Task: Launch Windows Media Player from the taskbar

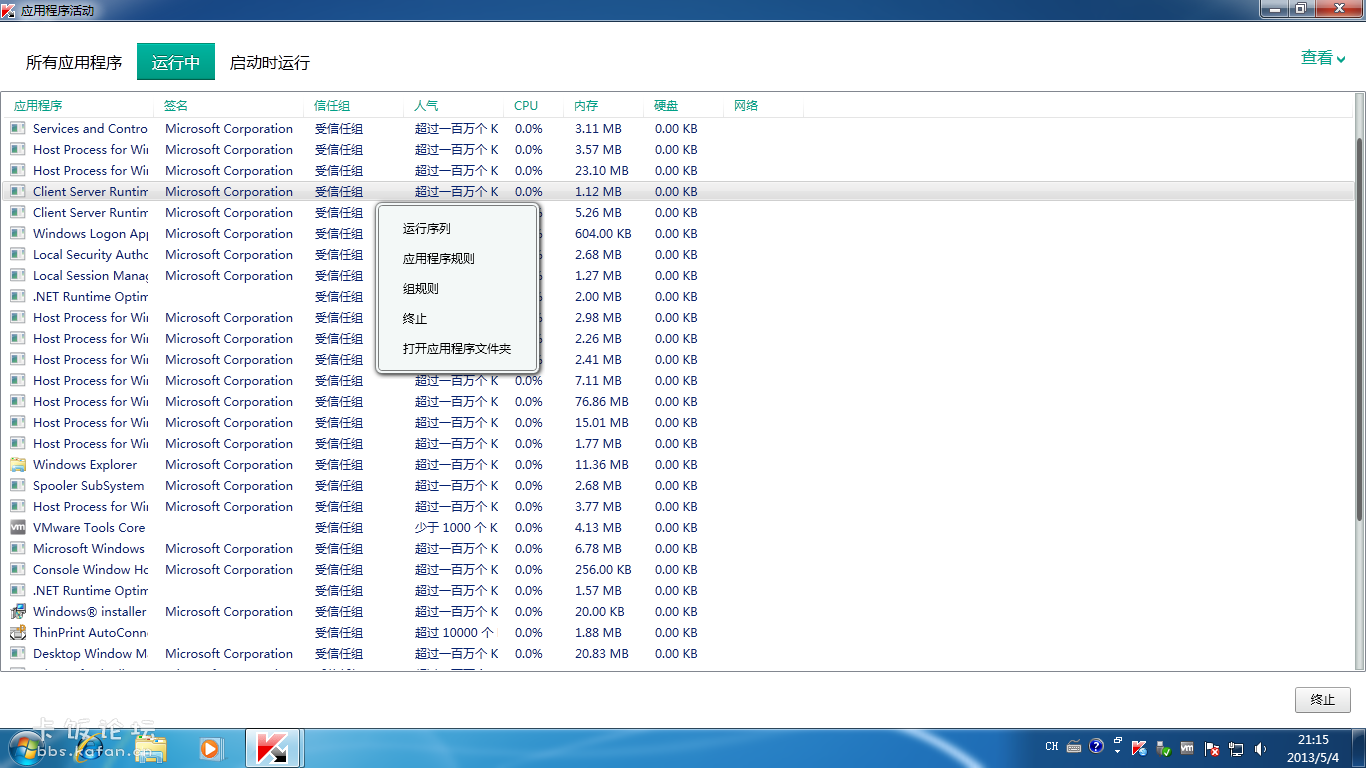Action: (209, 748)
